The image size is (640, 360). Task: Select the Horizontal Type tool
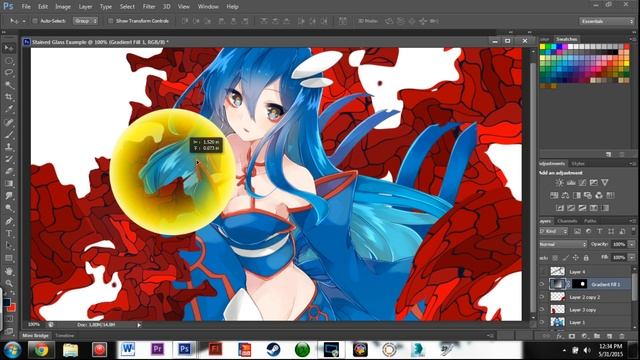click(x=9, y=233)
